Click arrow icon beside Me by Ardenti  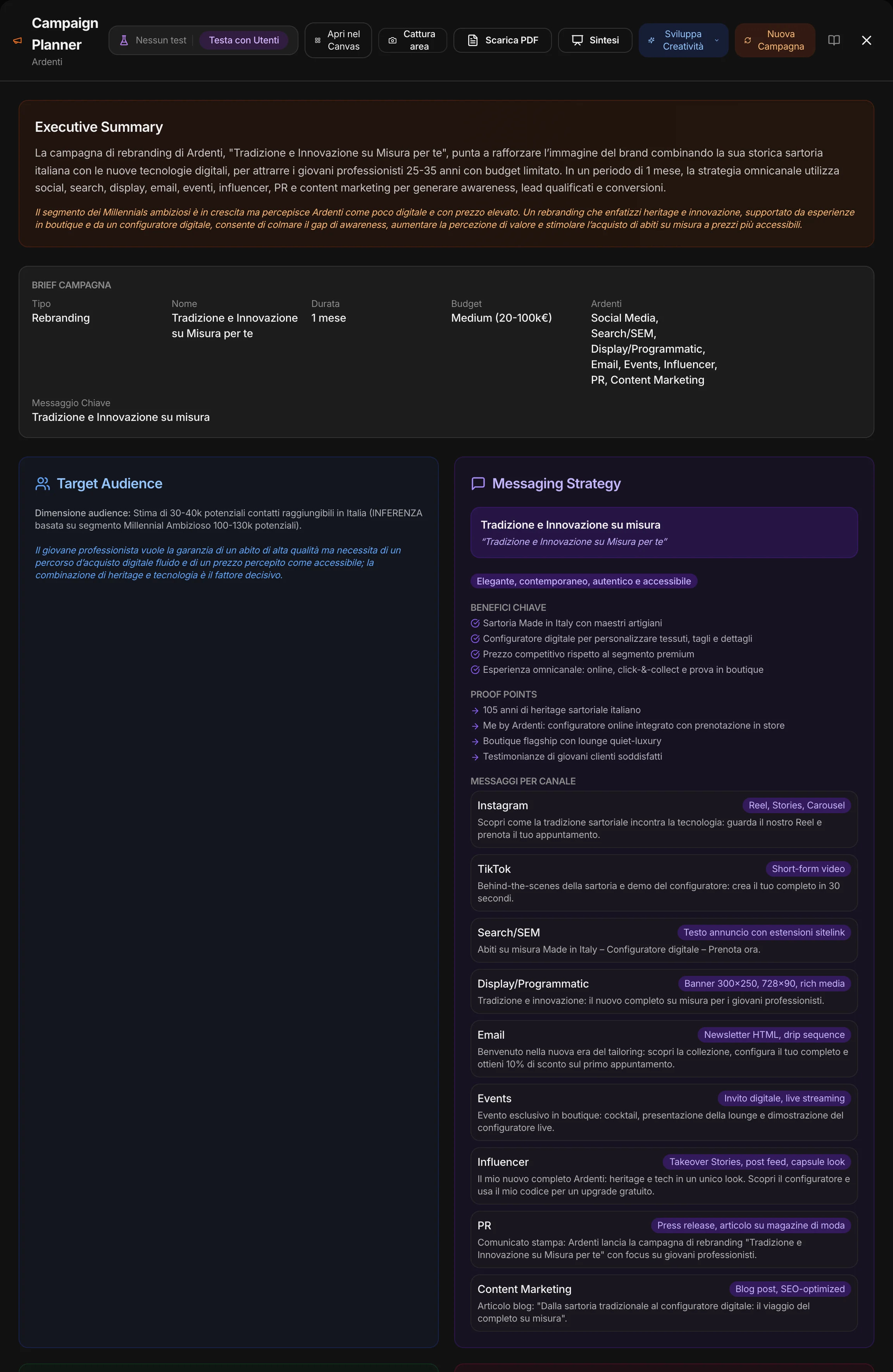[x=475, y=726]
